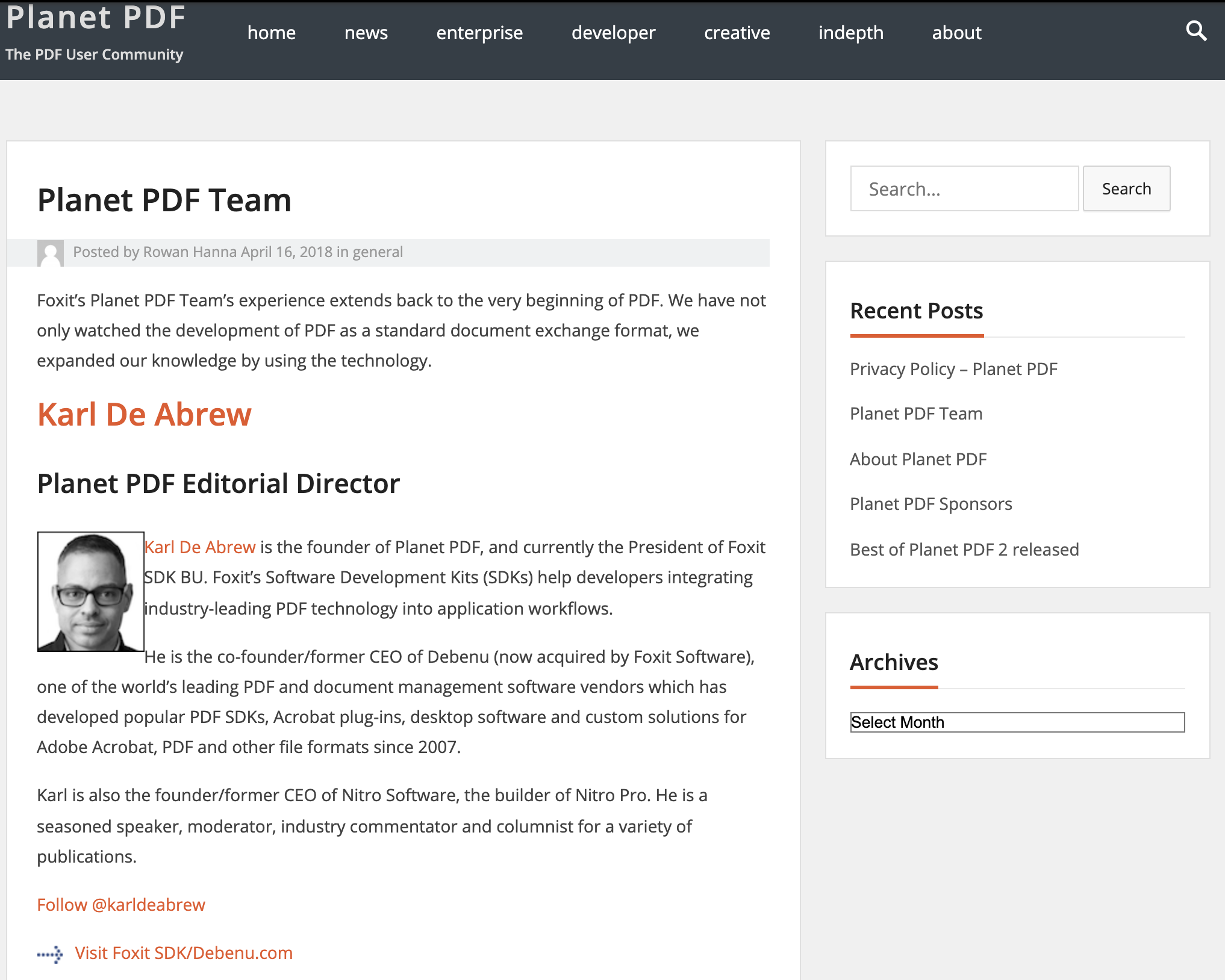1225x980 pixels.
Task: Visit Foxit SDK/Debenu.com link
Action: click(184, 953)
